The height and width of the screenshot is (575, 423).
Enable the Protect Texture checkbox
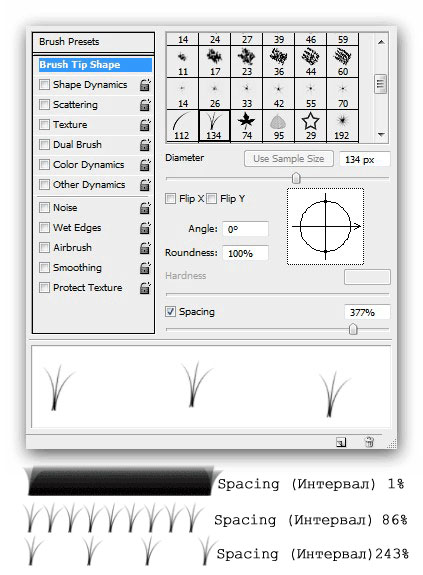click(44, 288)
